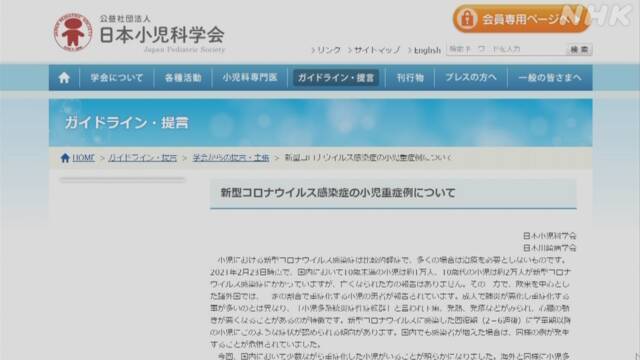Click the 検索 search button

579,49
